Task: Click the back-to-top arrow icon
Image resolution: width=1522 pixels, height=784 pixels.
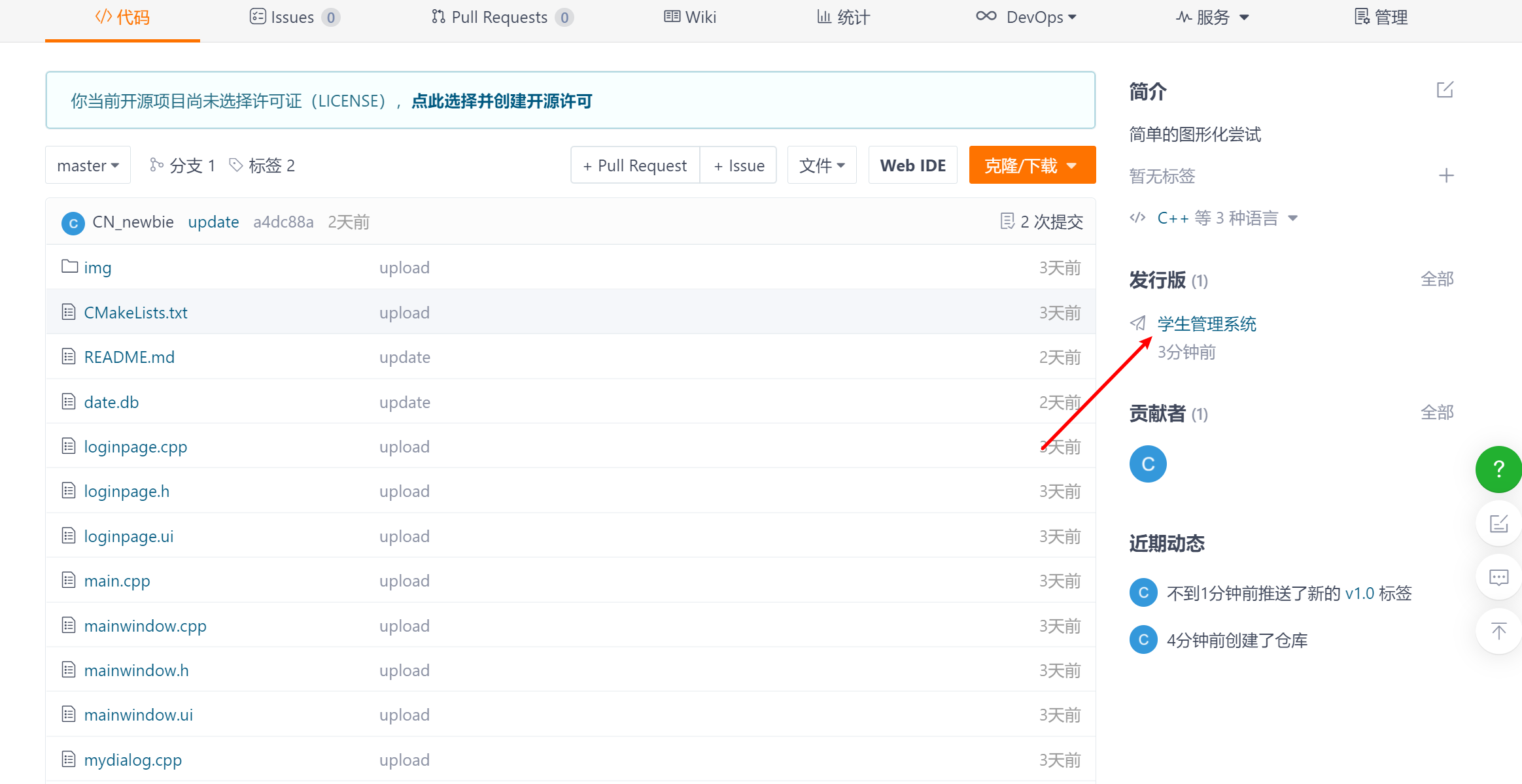Action: (x=1498, y=630)
